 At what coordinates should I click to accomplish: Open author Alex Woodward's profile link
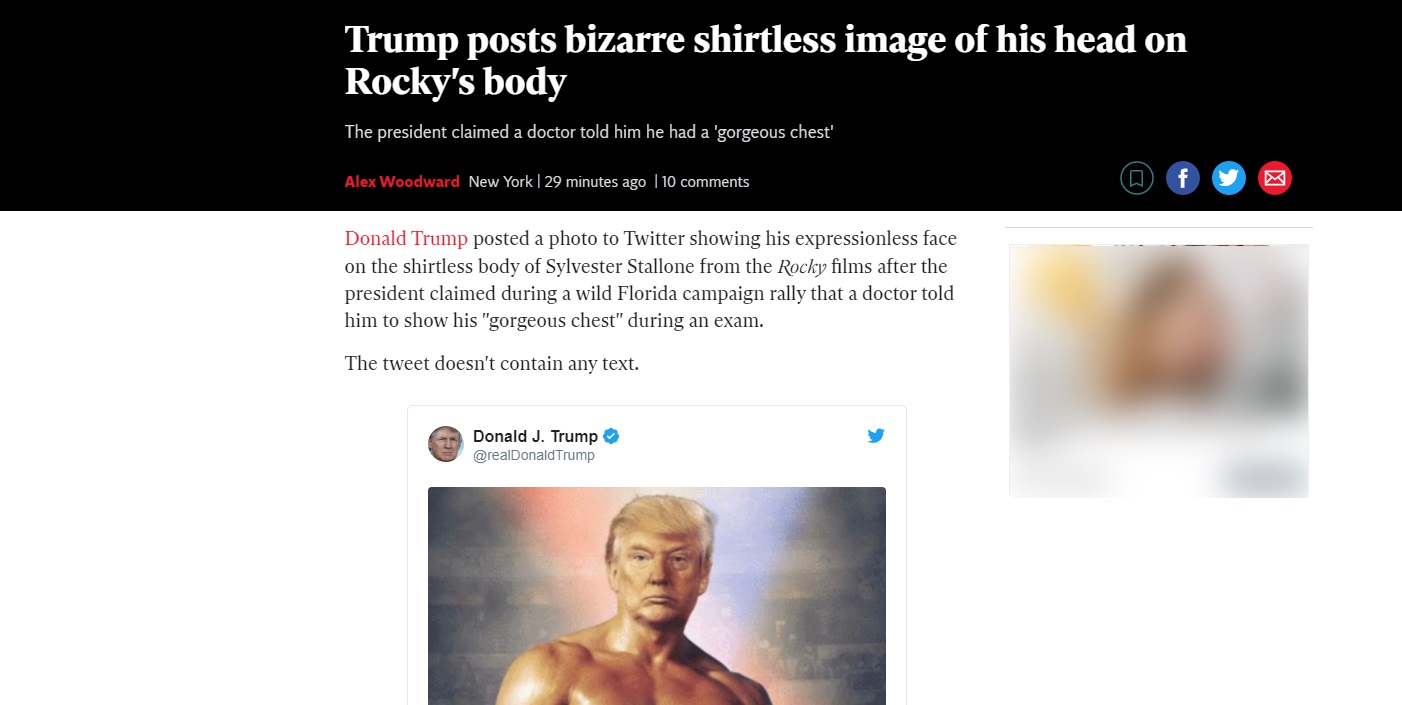[402, 182]
